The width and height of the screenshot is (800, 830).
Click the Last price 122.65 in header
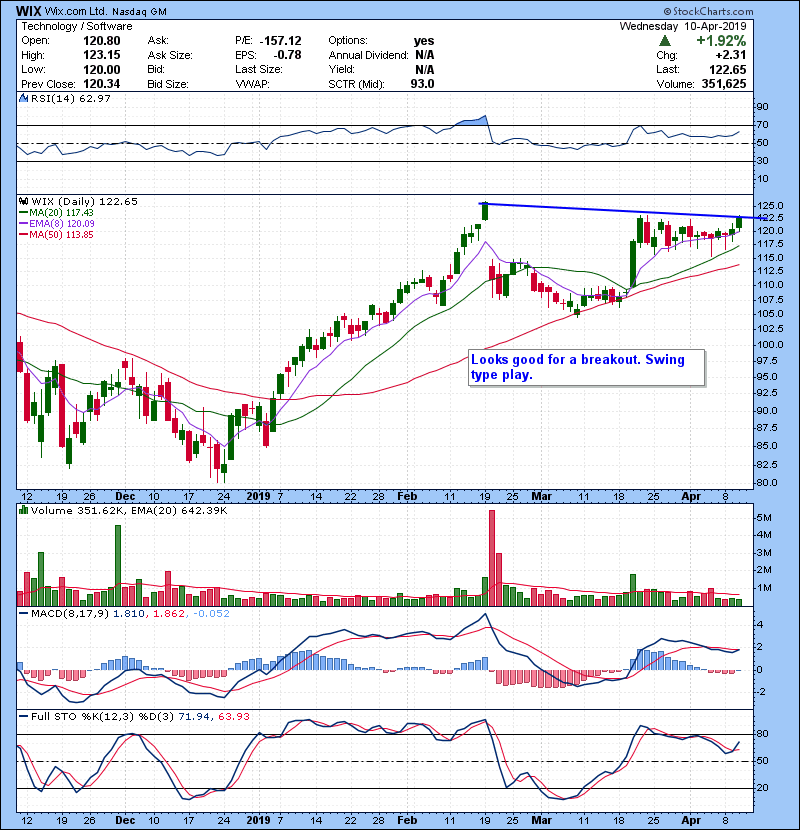click(x=728, y=69)
